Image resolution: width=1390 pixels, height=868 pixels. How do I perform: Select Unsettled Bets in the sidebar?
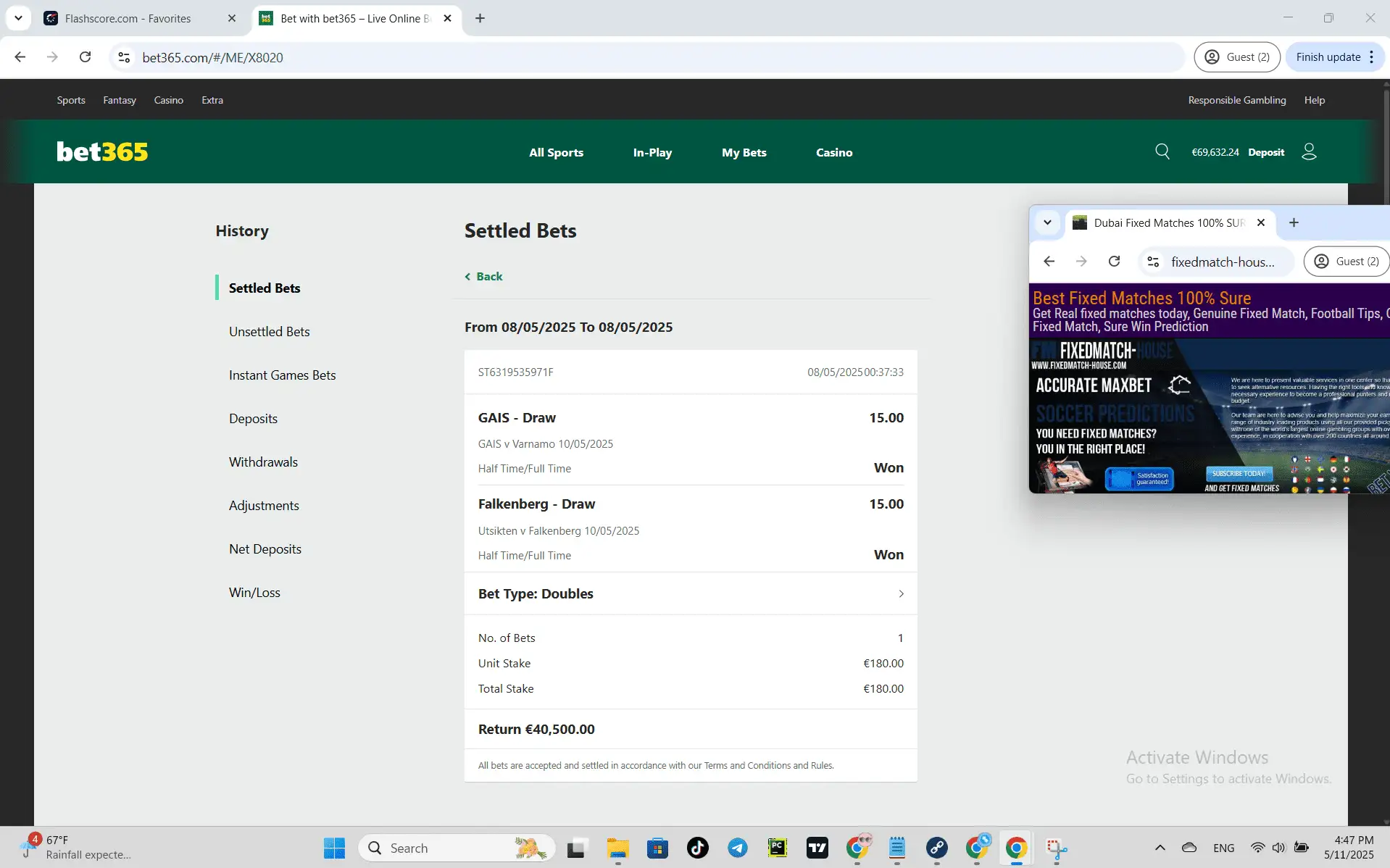click(269, 331)
